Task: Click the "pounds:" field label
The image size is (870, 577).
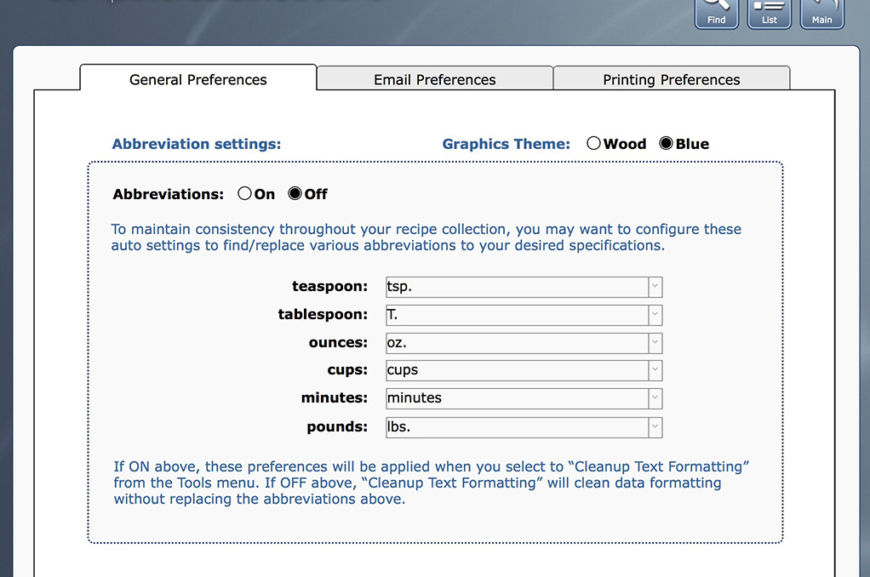Action: (337, 427)
